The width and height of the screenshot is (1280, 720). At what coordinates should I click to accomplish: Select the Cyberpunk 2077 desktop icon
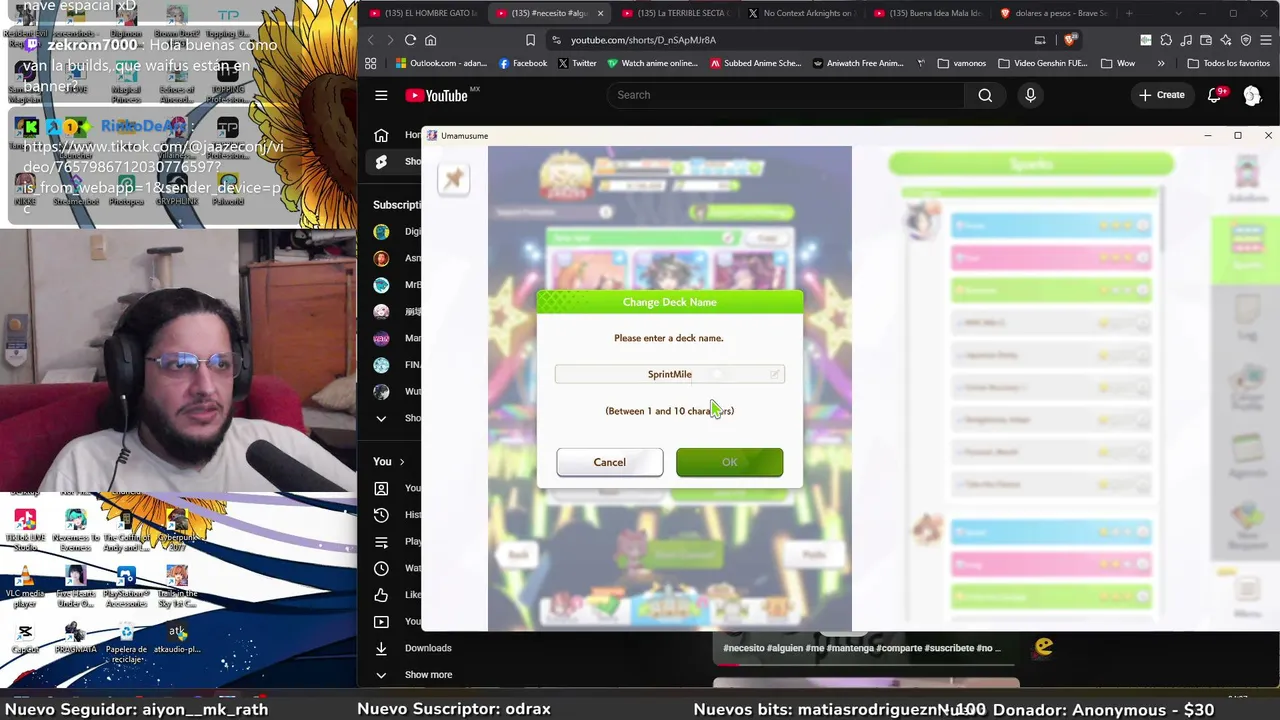[177, 529]
